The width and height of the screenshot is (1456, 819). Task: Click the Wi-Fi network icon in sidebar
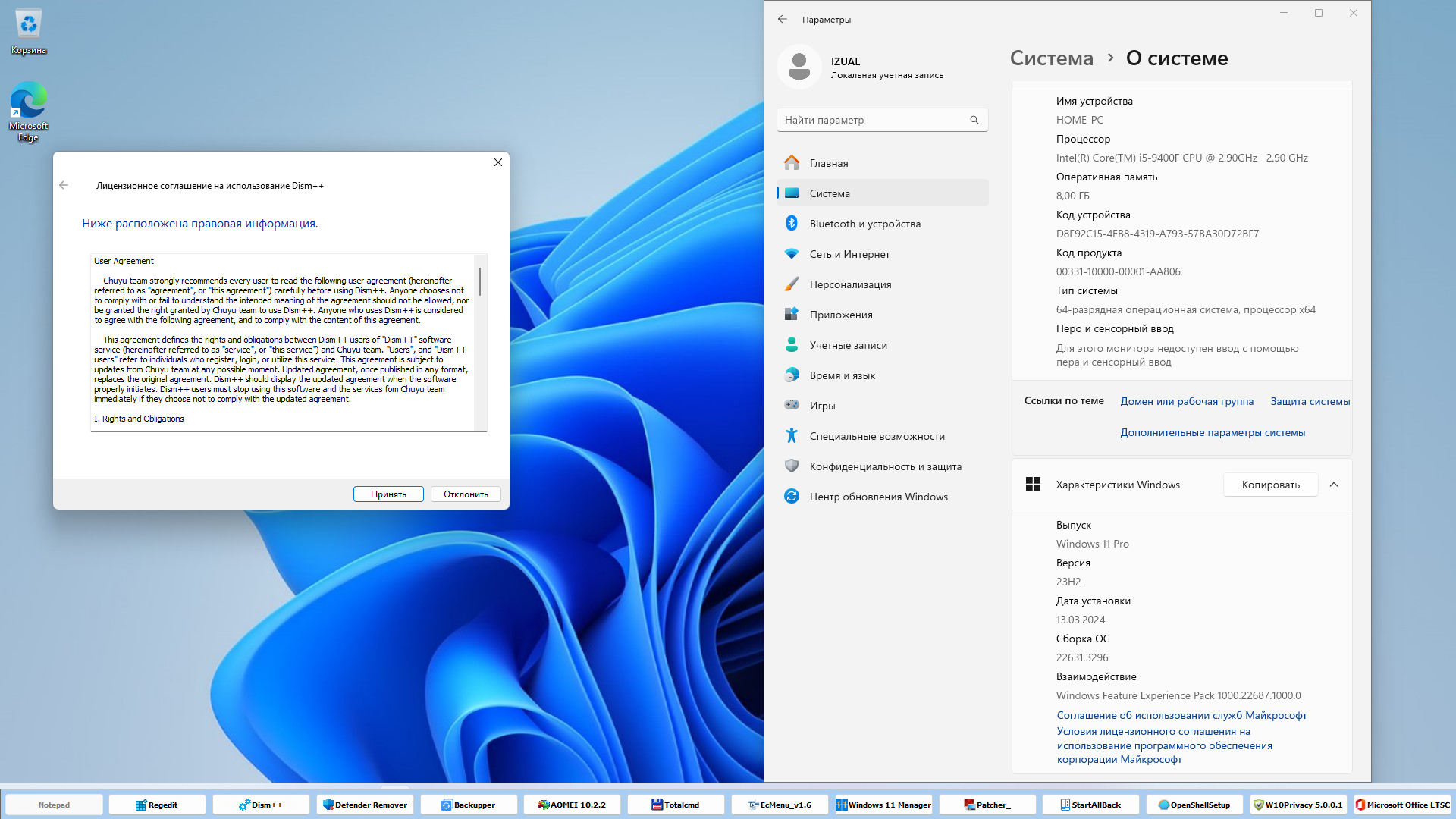(x=792, y=253)
